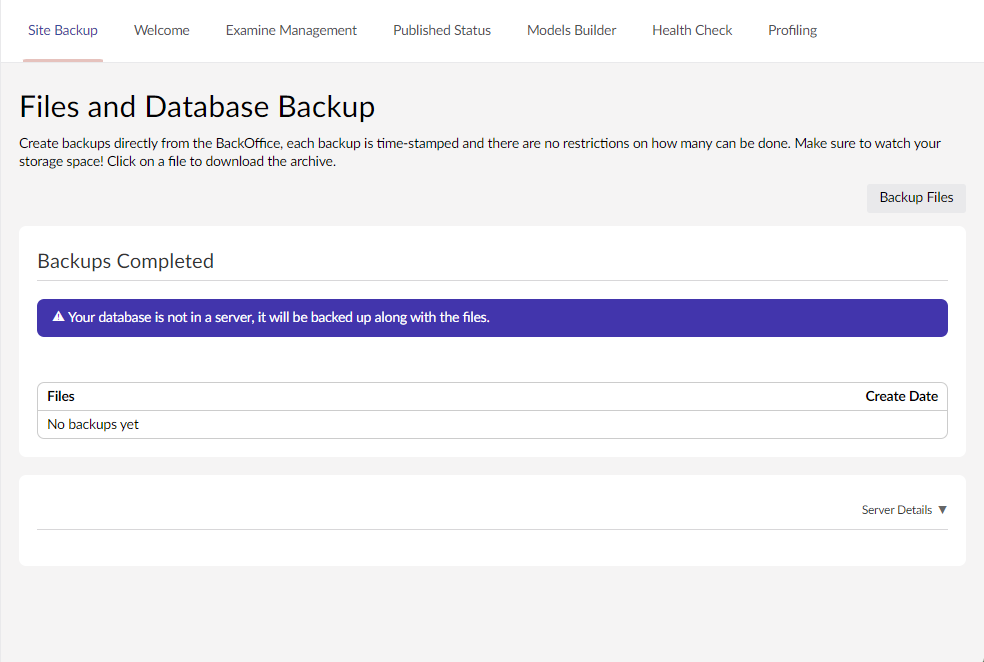Click the divider line under Backups Completed
The image size is (984, 662).
pos(492,280)
